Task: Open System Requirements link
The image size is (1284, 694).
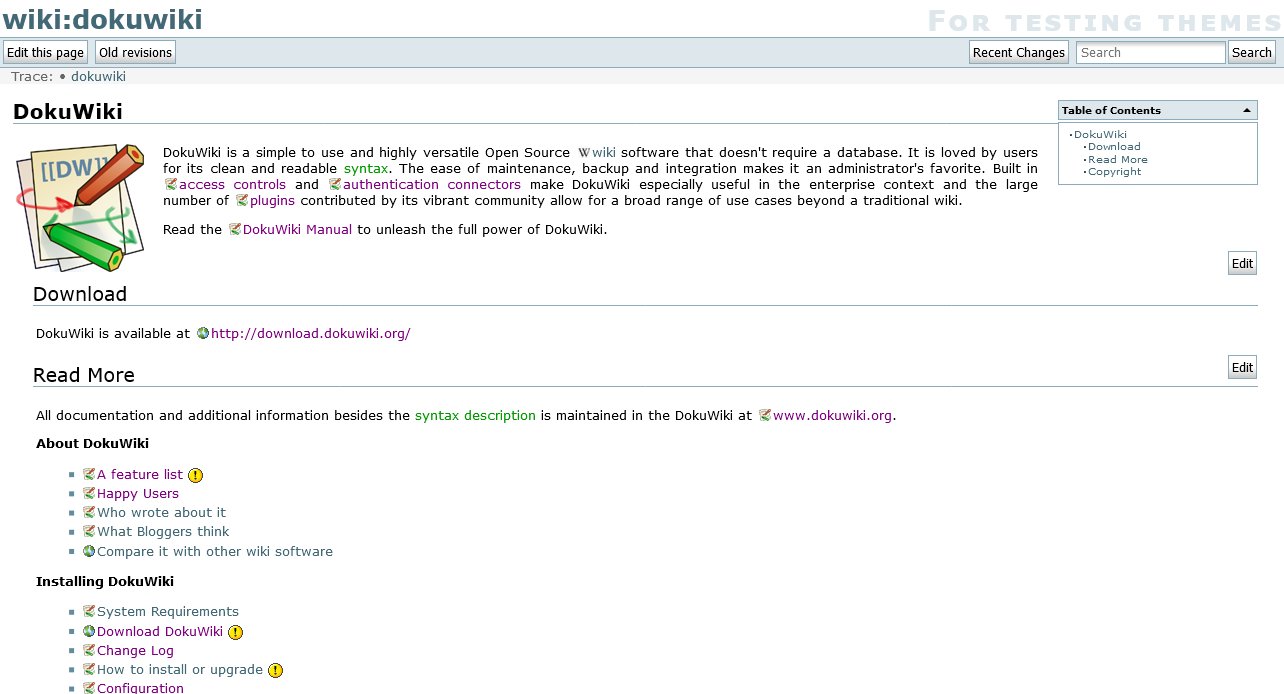Action: (x=168, y=612)
